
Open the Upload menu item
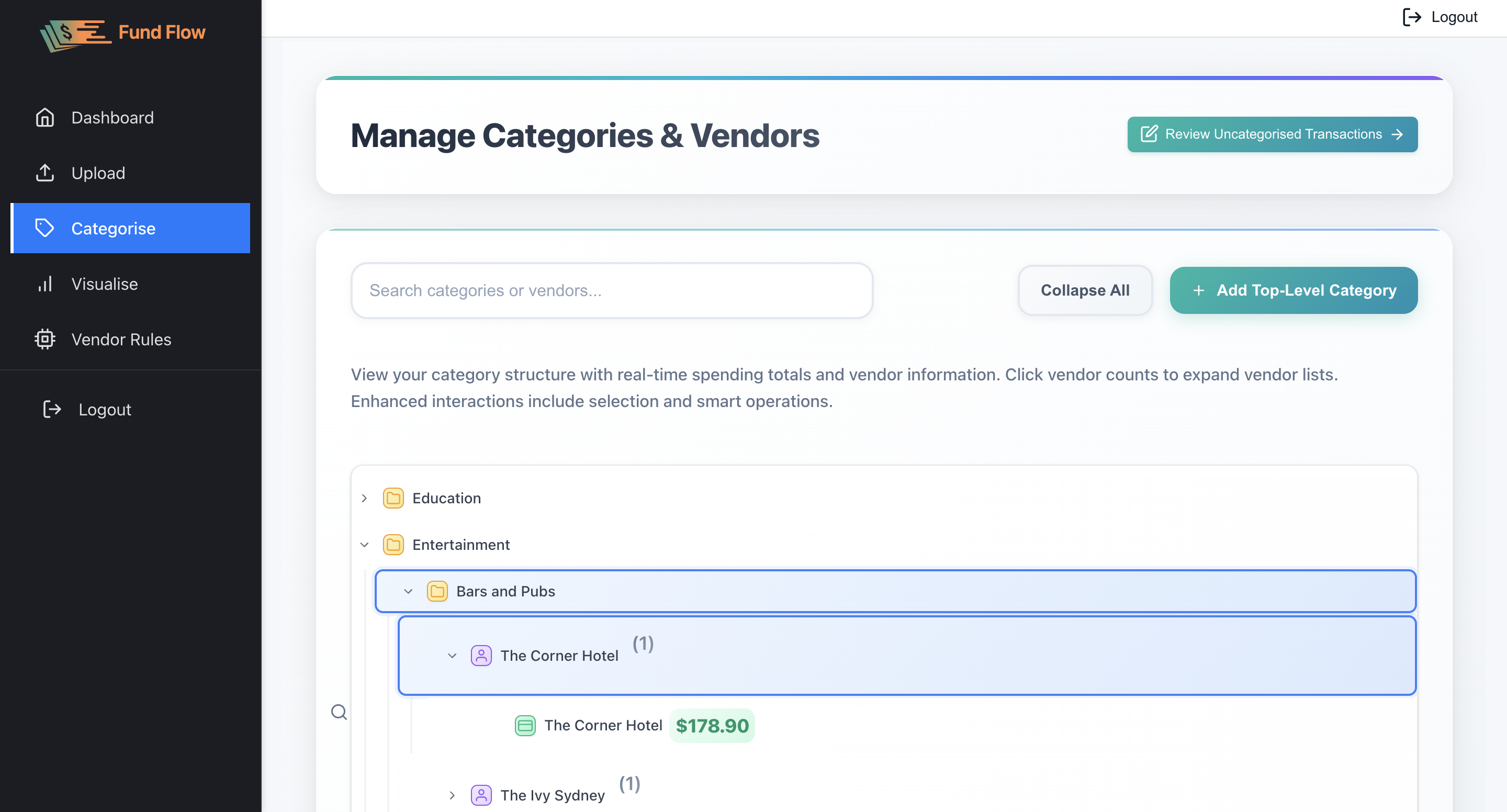click(130, 173)
